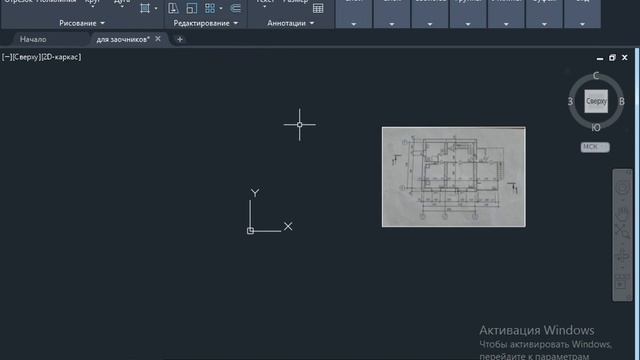Open the steering wheel in navigation bar
Image resolution: width=640 pixels, height=360 pixels.
(x=622, y=188)
